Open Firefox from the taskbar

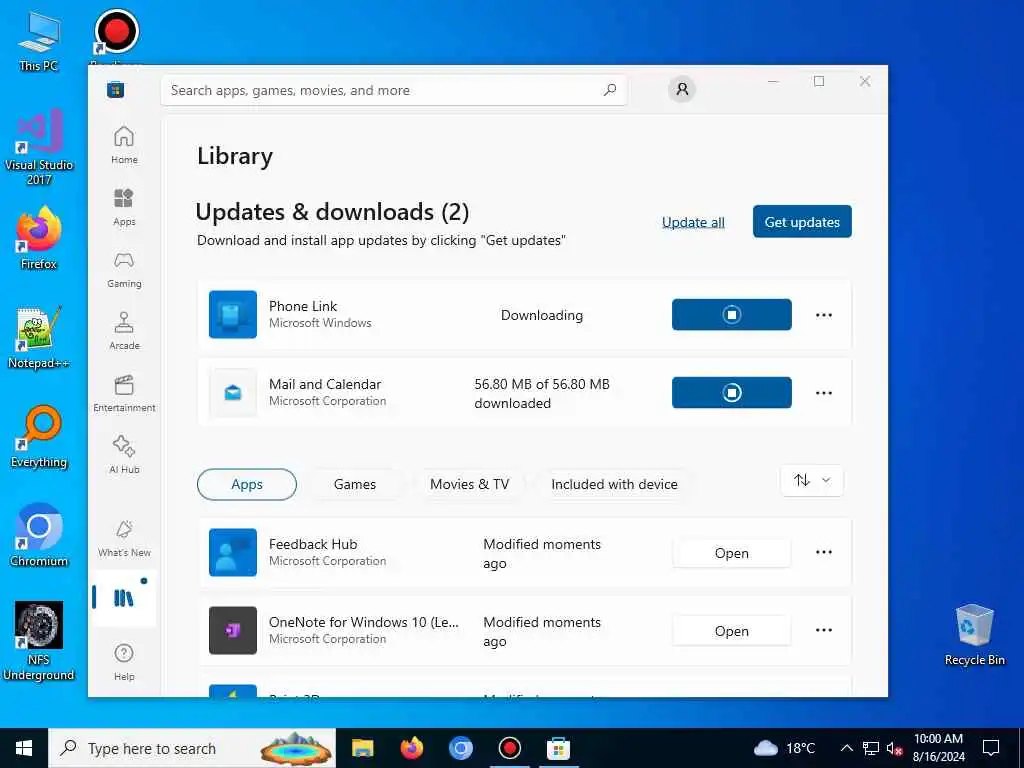pyautogui.click(x=411, y=748)
